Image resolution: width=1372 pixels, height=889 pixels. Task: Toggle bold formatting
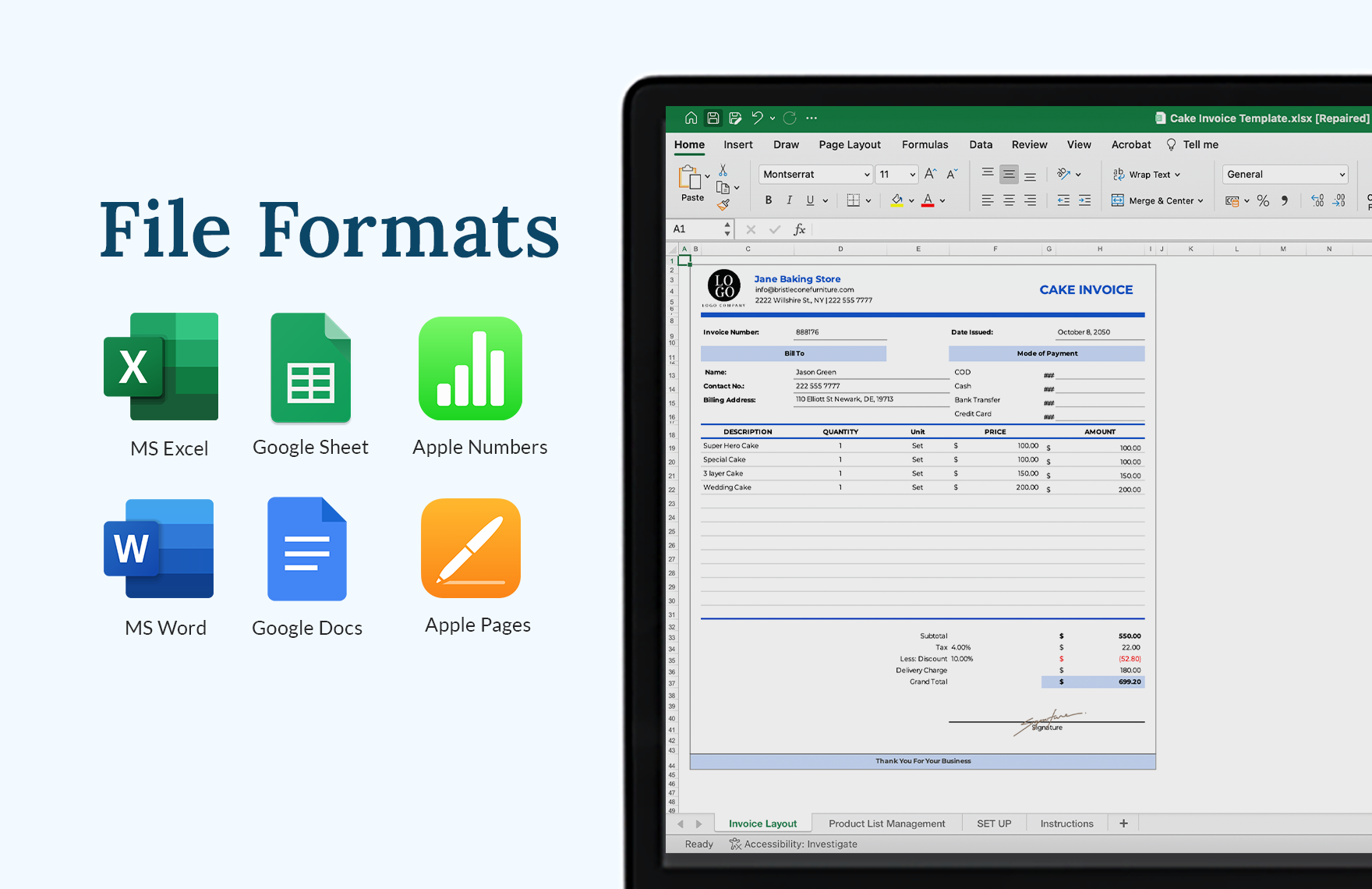click(769, 200)
